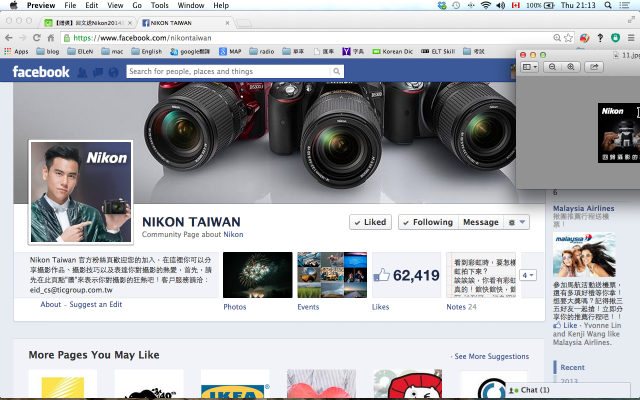Expand the 4 more apps dropdown
640x400 pixels.
tap(528, 275)
